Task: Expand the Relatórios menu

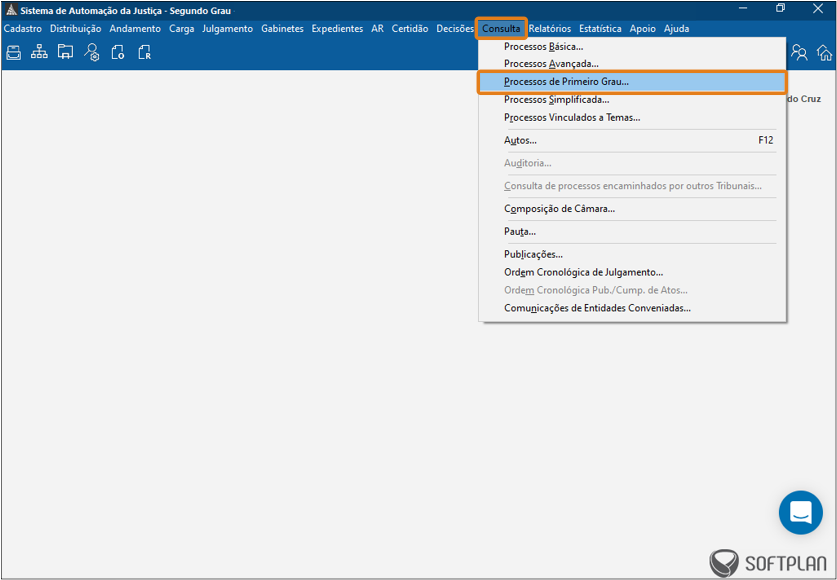Action: coord(550,29)
